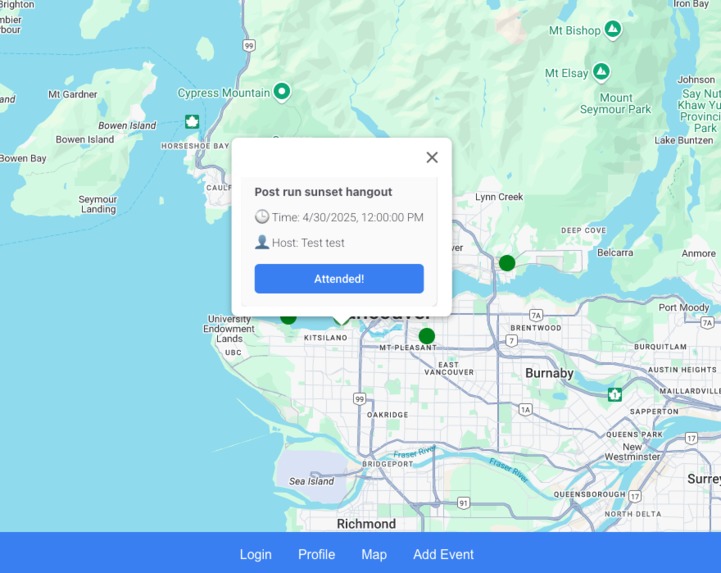The height and width of the screenshot is (573, 721).
Task: Click the Mount Seymour Park label
Action: [x=615, y=103]
